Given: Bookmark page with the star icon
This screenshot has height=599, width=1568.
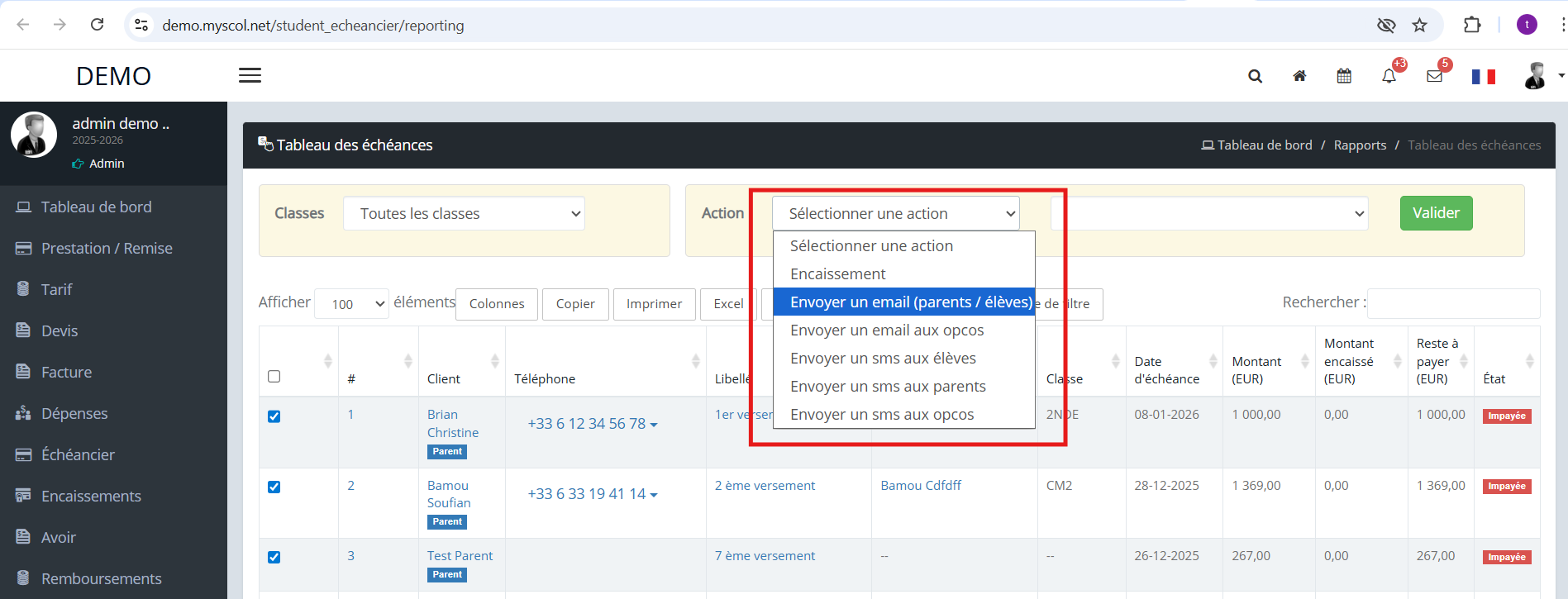Looking at the screenshot, I should point(1419,25).
